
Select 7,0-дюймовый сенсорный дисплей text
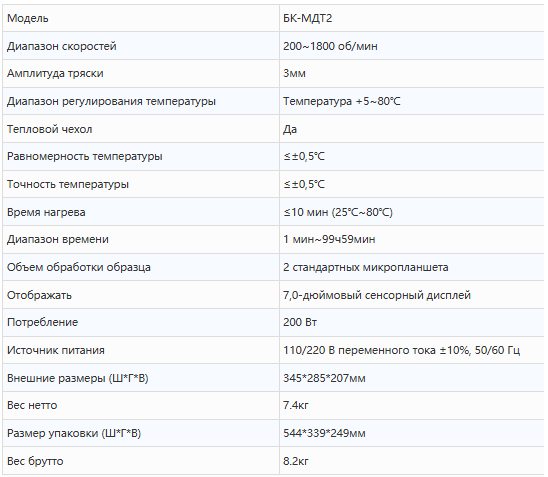377,295
